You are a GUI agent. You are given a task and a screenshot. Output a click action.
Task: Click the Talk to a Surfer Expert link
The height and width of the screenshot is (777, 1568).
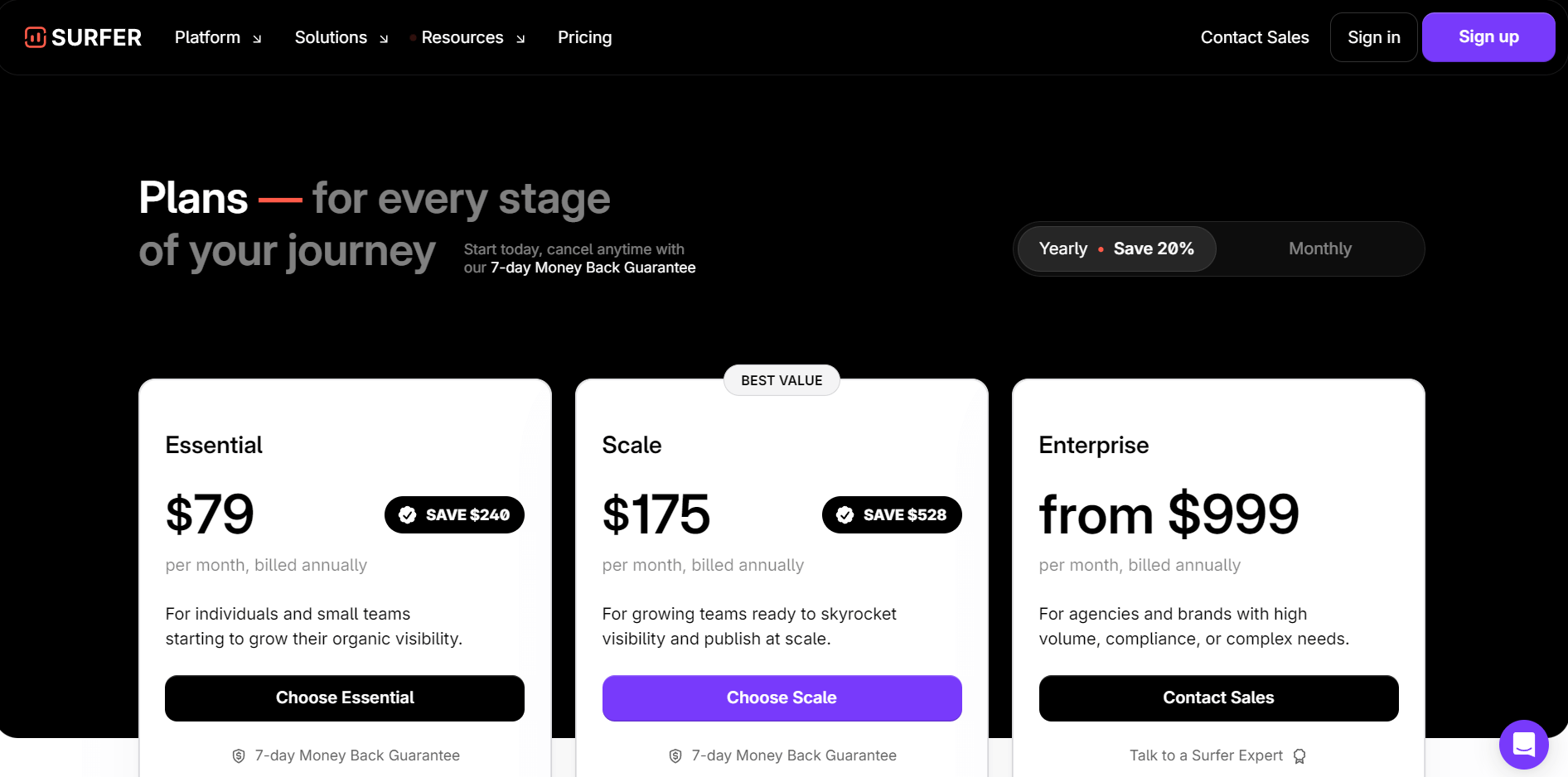1206,755
